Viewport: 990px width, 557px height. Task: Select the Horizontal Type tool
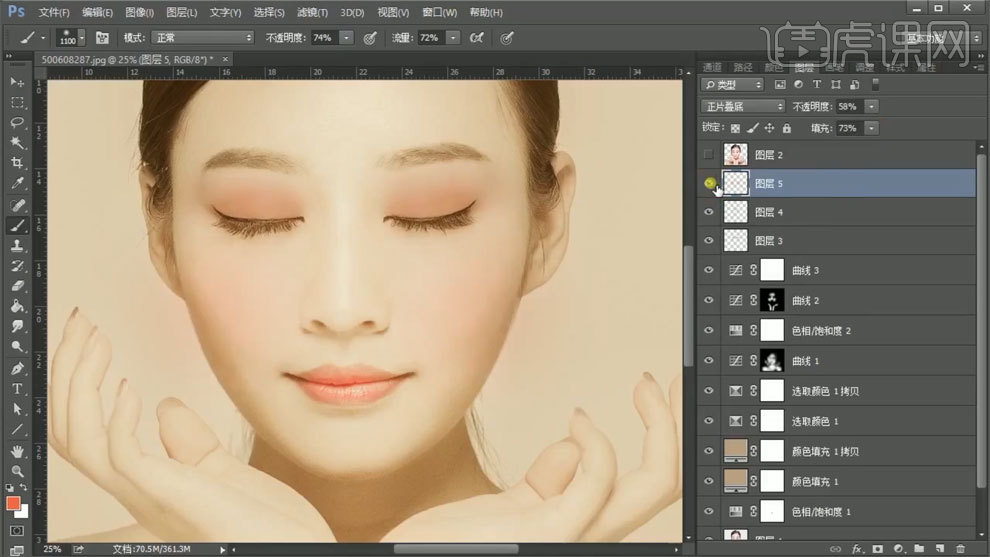click(x=17, y=389)
